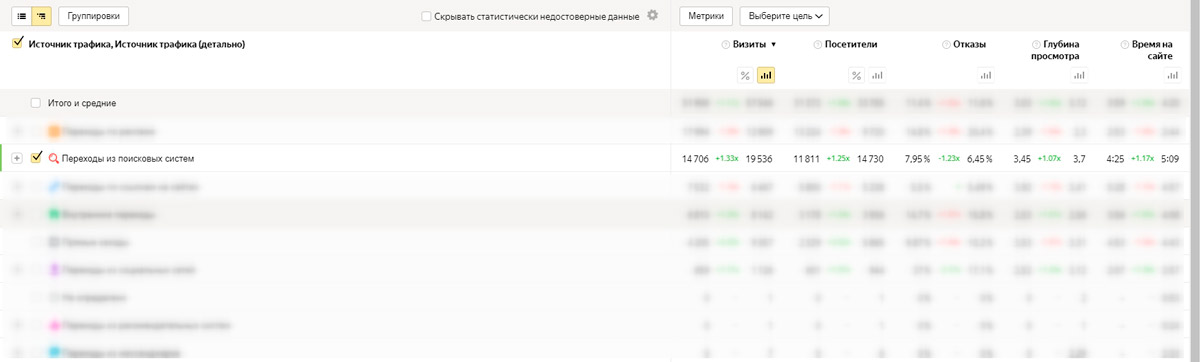
Task: Open the Выберите цель dropdown
Action: (784, 16)
